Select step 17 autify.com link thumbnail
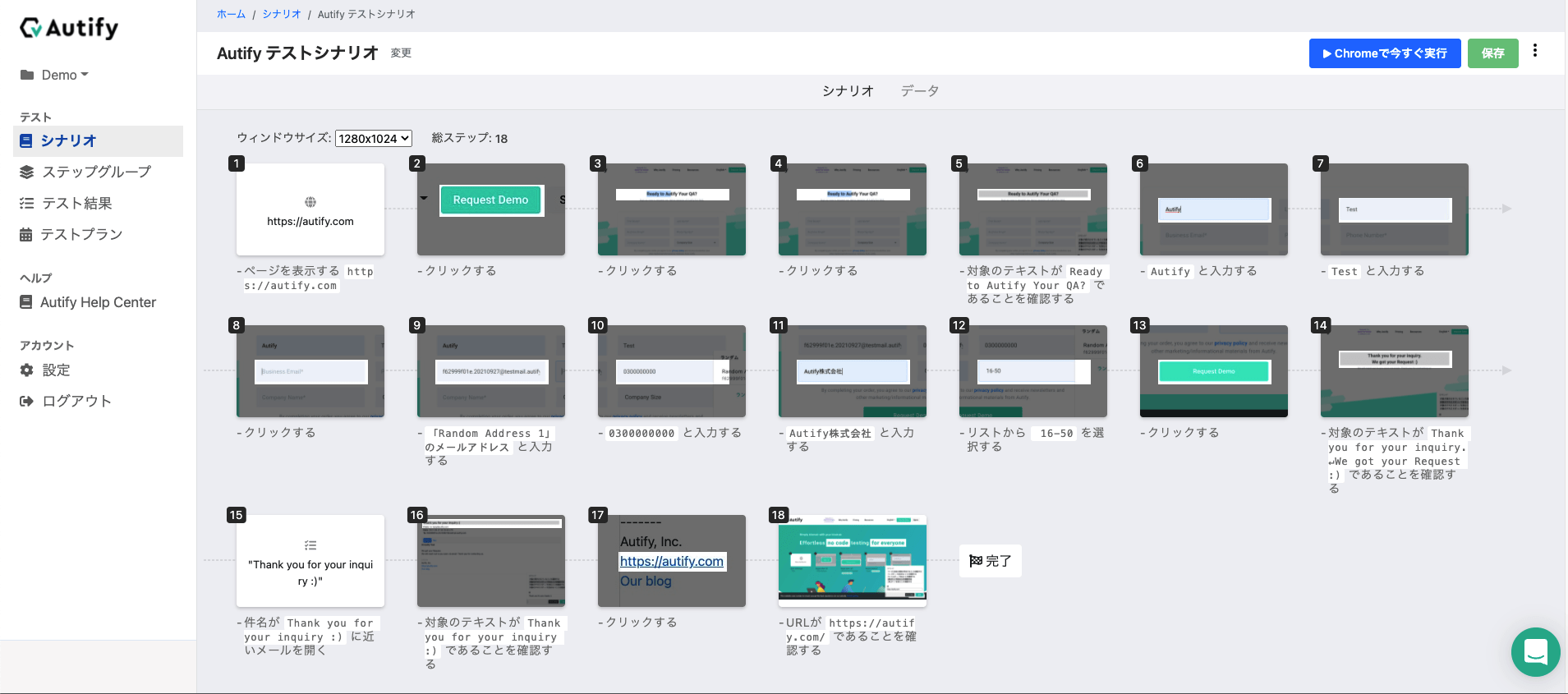This screenshot has width=1568, height=694. coord(672,561)
